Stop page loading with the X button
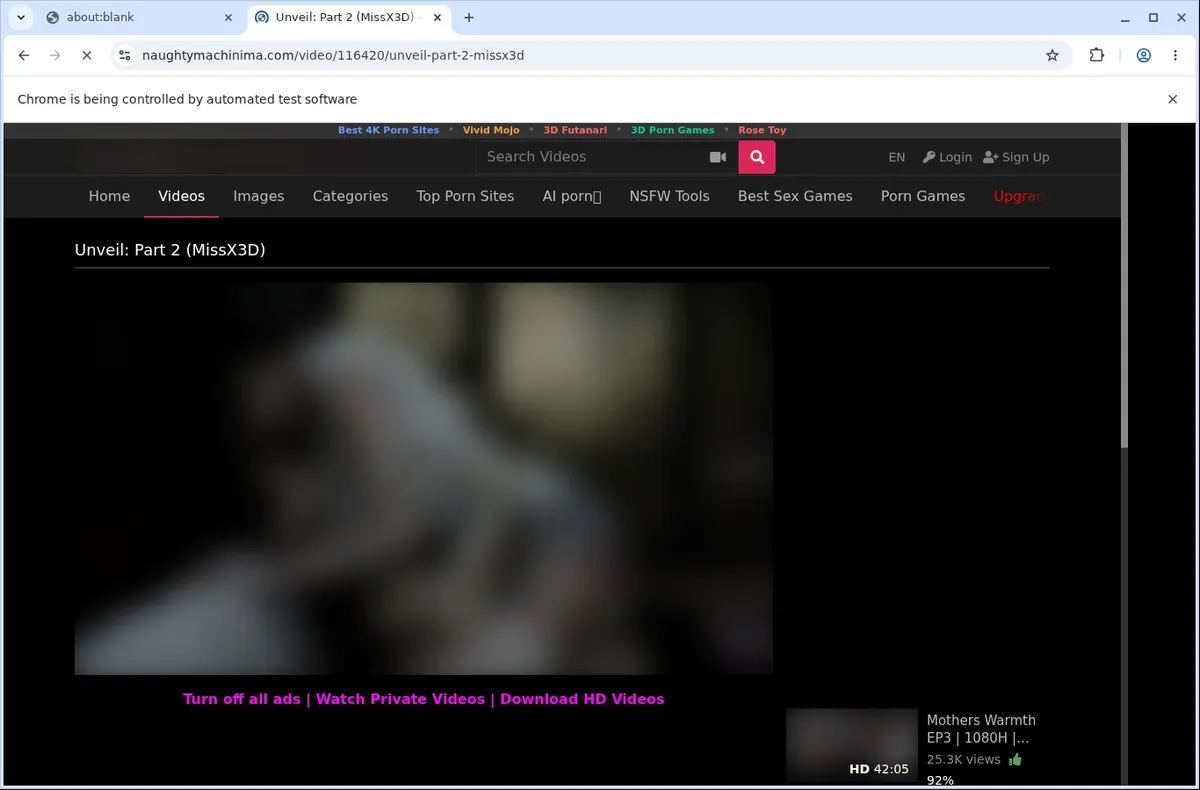 click(x=87, y=56)
